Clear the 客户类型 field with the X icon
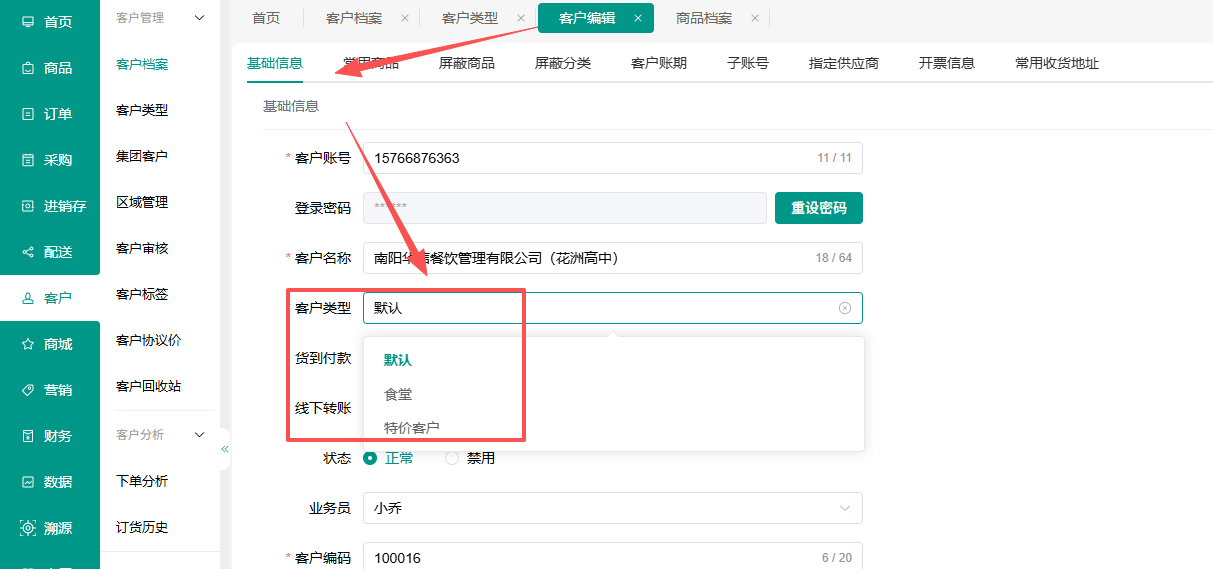 pos(845,308)
